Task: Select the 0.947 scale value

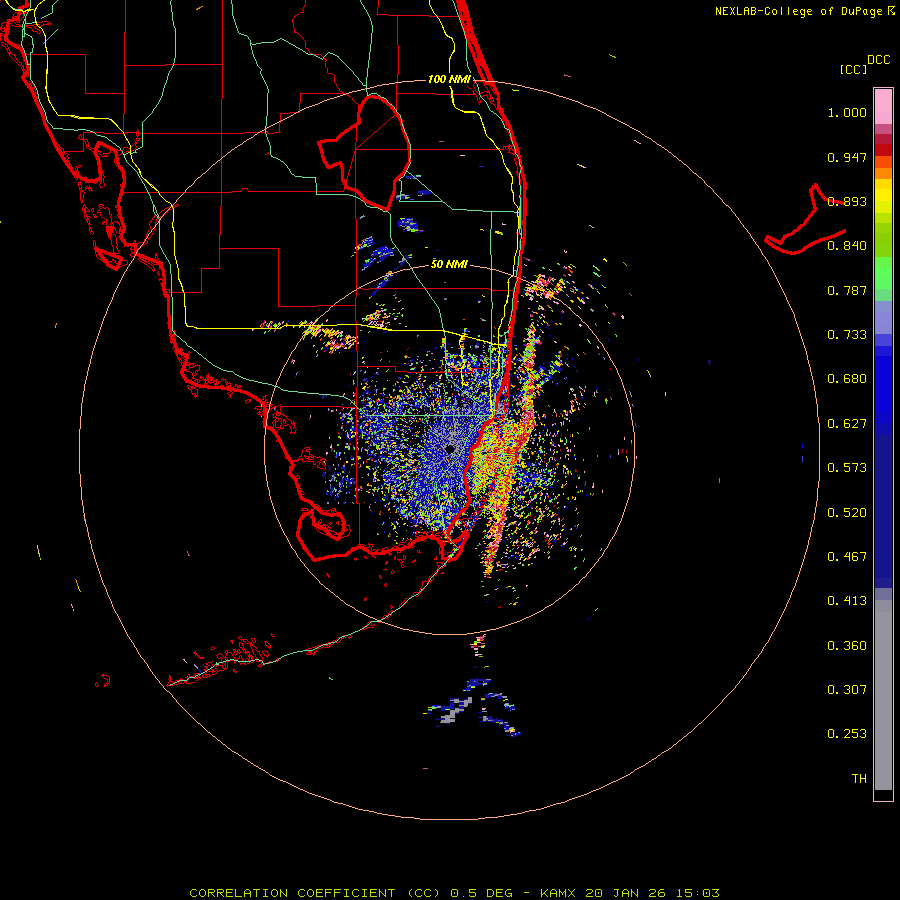Action: (x=847, y=157)
